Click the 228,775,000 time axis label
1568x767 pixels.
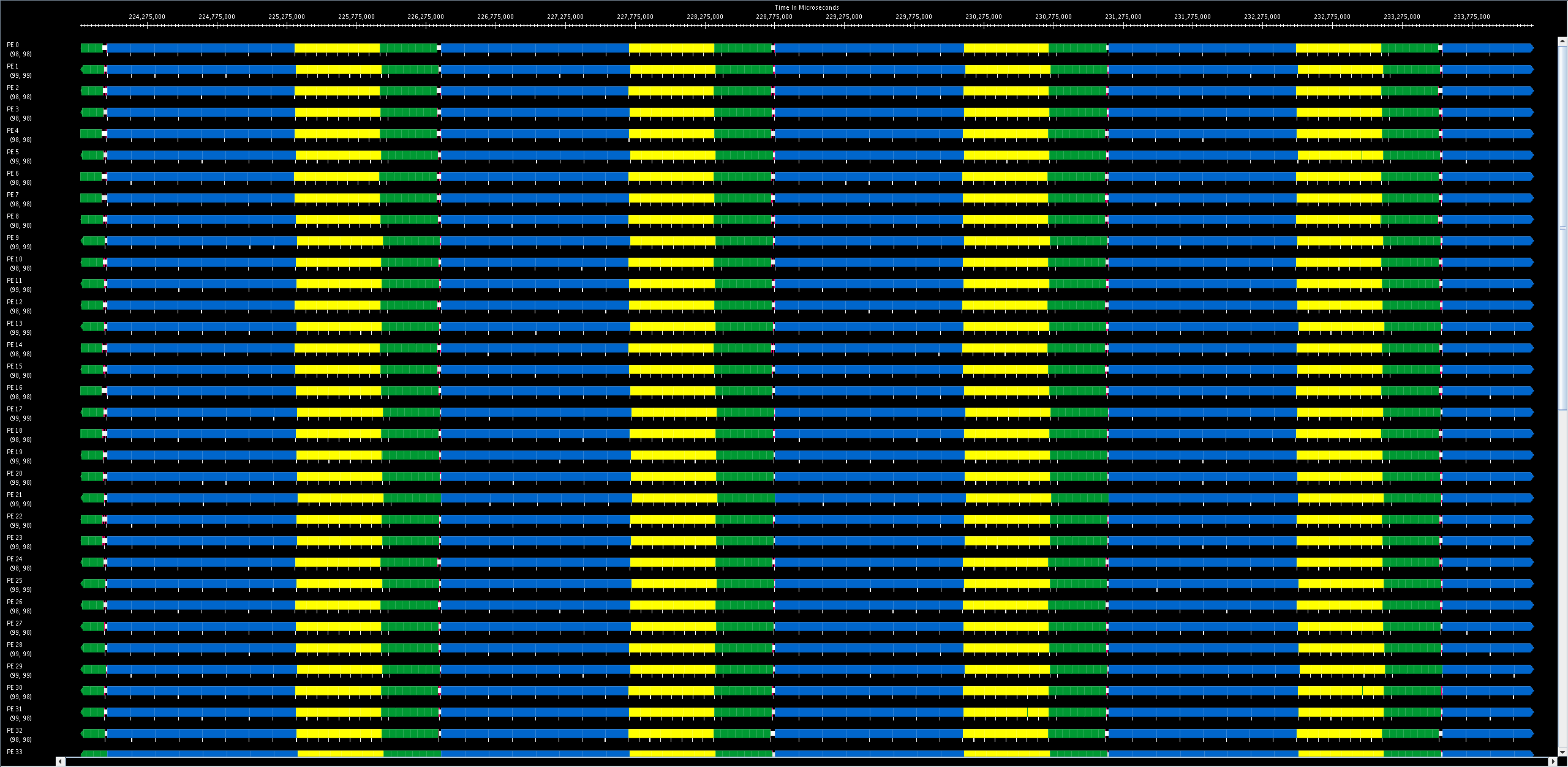point(774,17)
